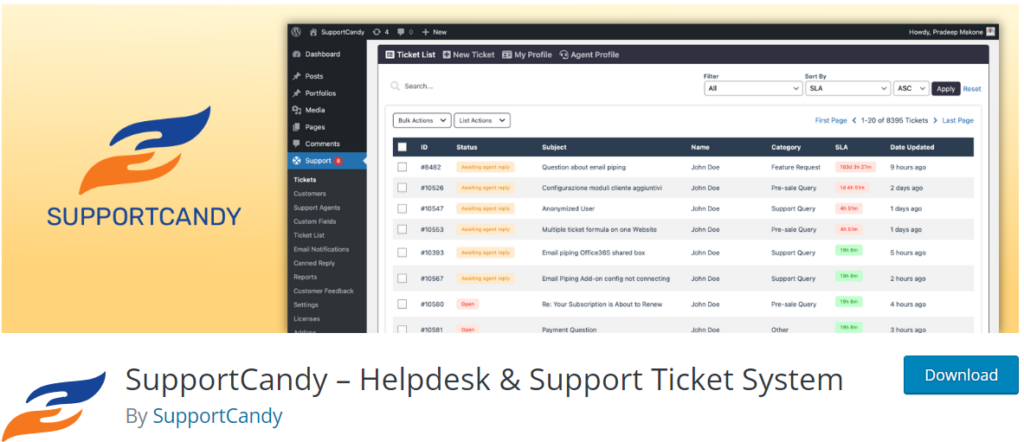Click the Support lifebuoy icon
Screen dimensions: 1024x442
click(x=297, y=161)
